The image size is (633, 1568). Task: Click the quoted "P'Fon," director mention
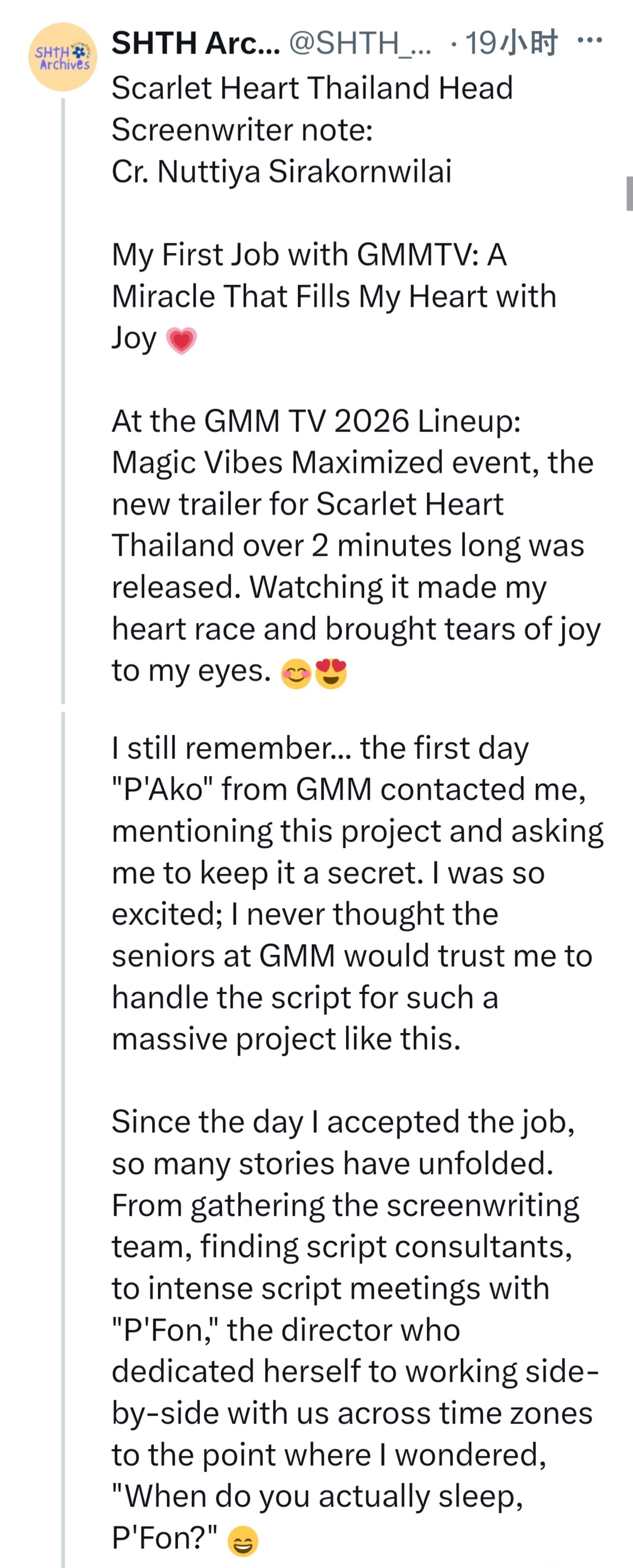164,1330
